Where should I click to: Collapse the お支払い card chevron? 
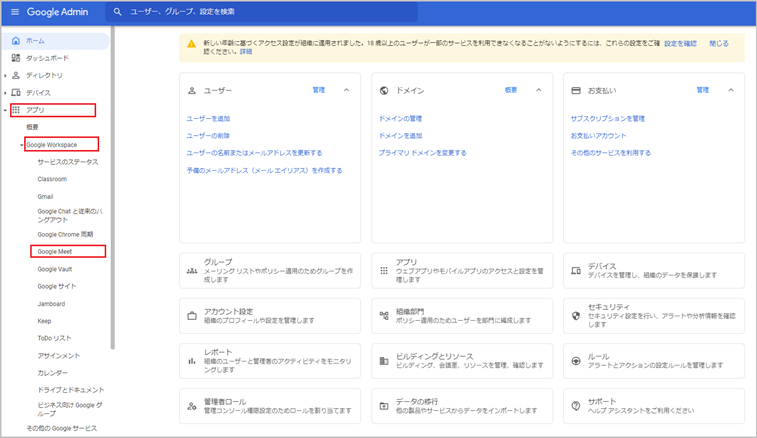731,90
